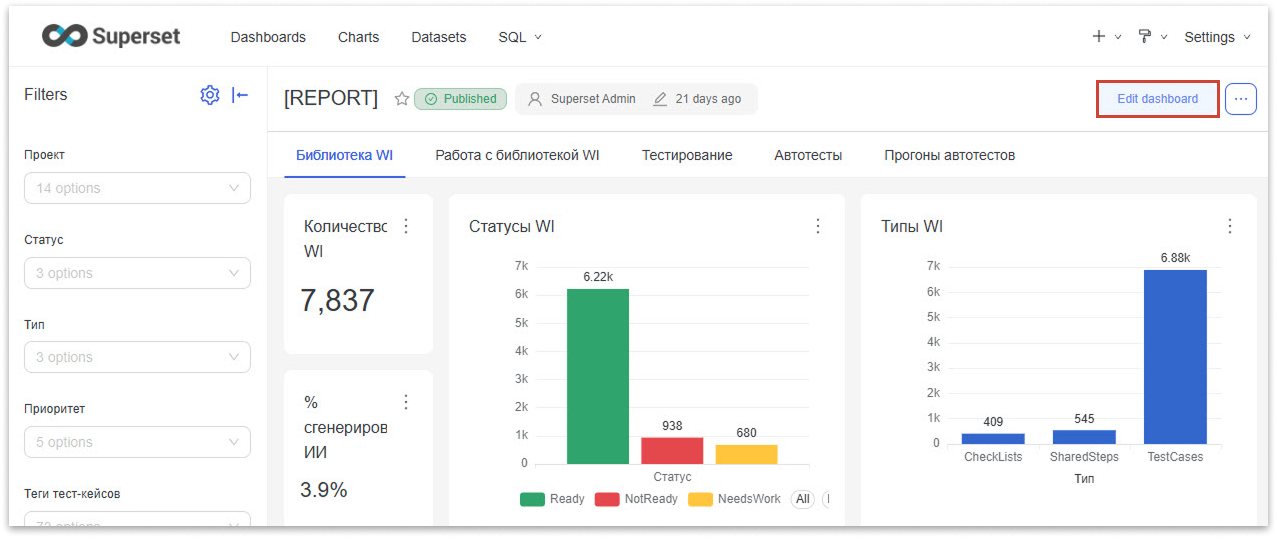Click the Published status badge
The image size is (1277, 539).
click(460, 99)
